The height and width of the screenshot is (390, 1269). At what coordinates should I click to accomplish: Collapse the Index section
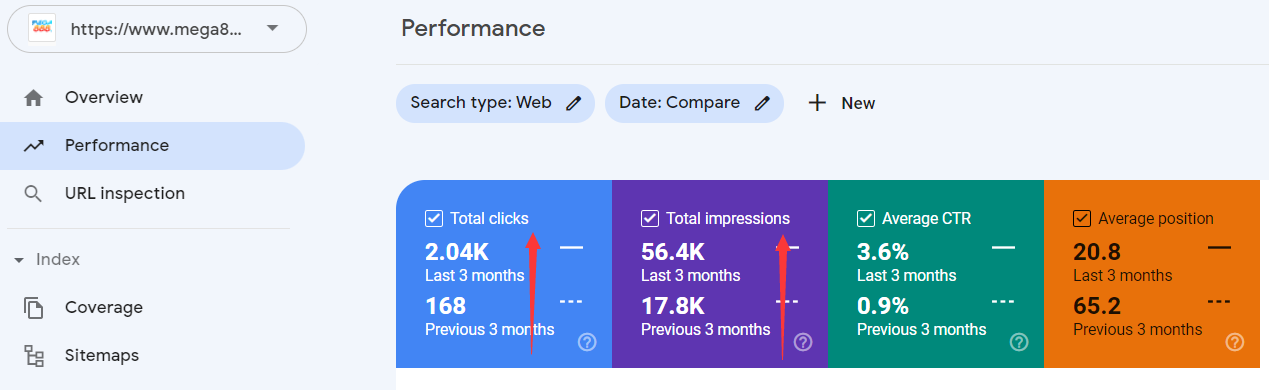click(x=48, y=260)
